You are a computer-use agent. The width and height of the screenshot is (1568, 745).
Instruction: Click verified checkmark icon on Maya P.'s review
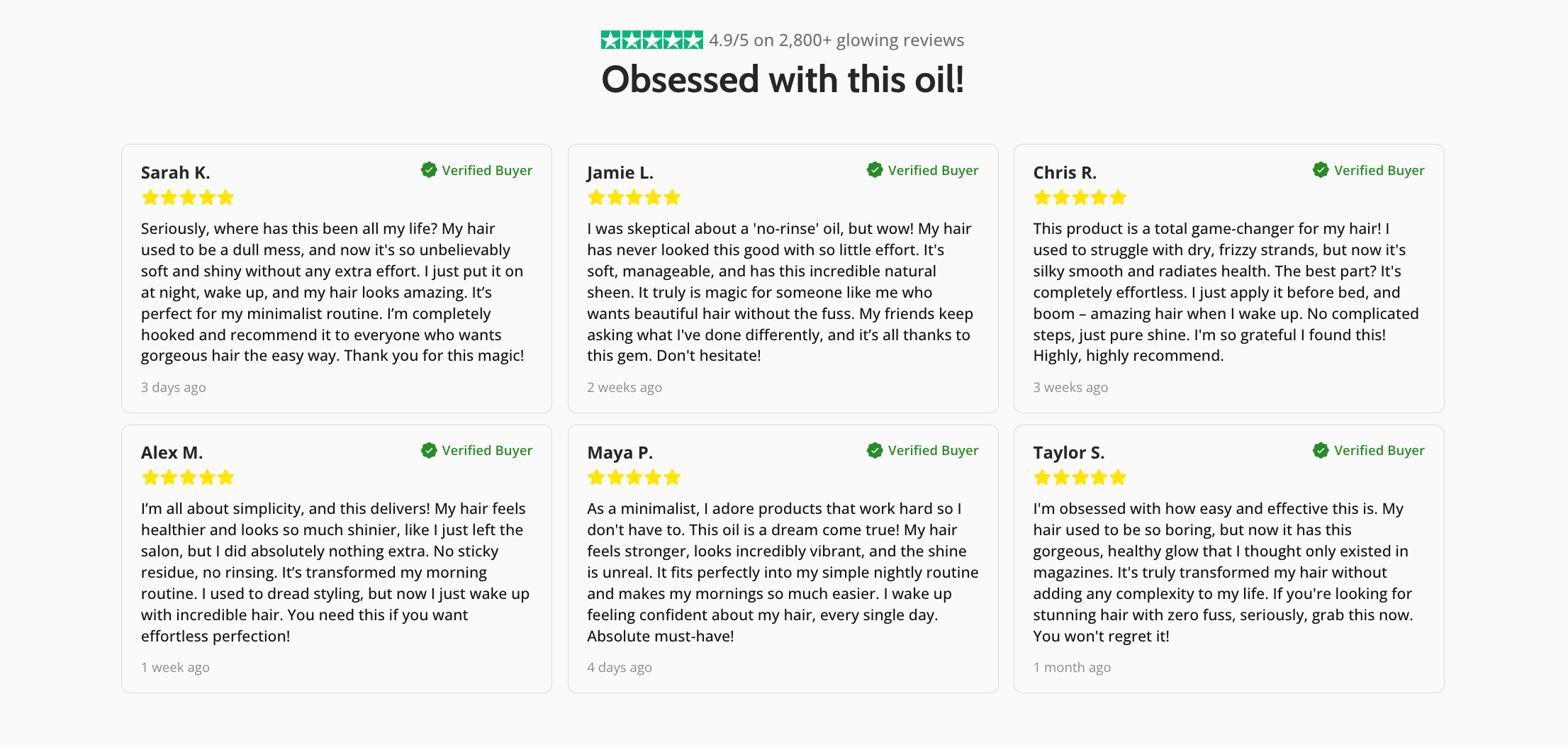pos(875,450)
